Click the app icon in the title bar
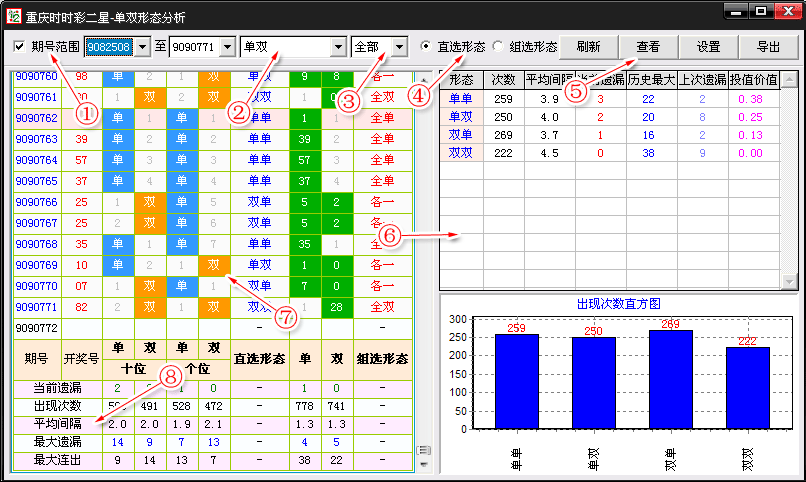Screen dimensions: 806x482 (13, 14)
